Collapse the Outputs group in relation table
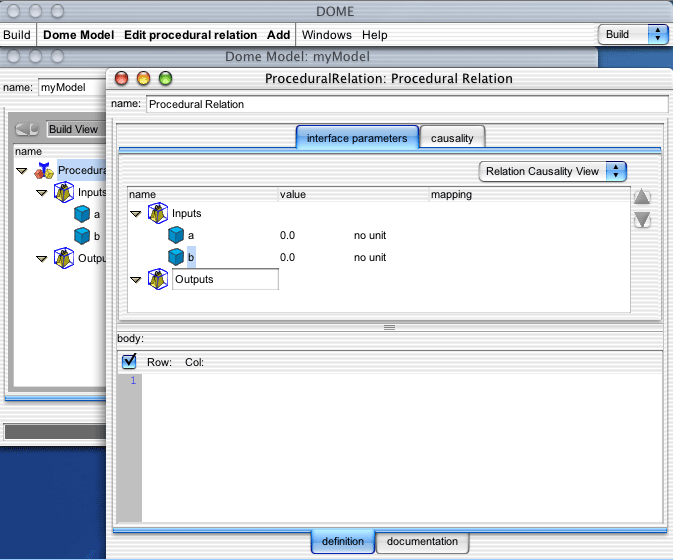Image resolution: width=673 pixels, height=560 pixels. [x=136, y=280]
